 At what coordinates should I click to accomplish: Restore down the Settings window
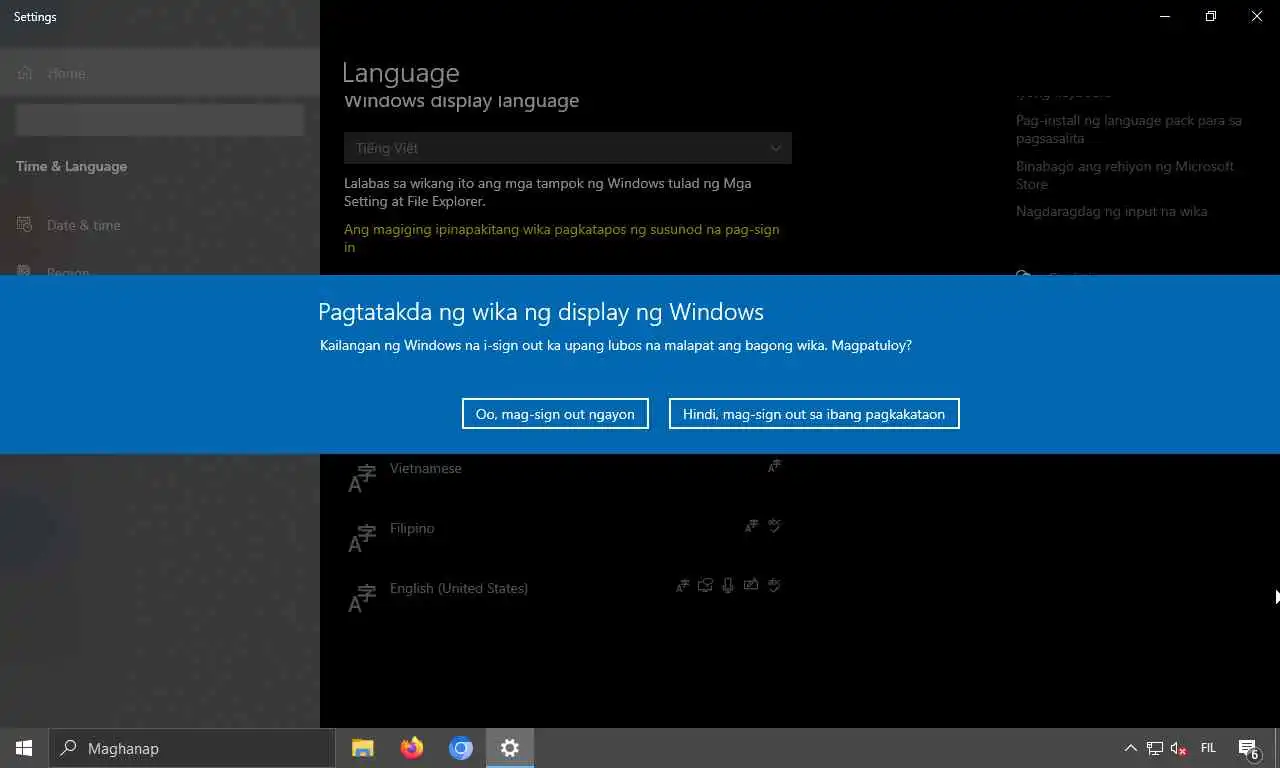[1210, 16]
